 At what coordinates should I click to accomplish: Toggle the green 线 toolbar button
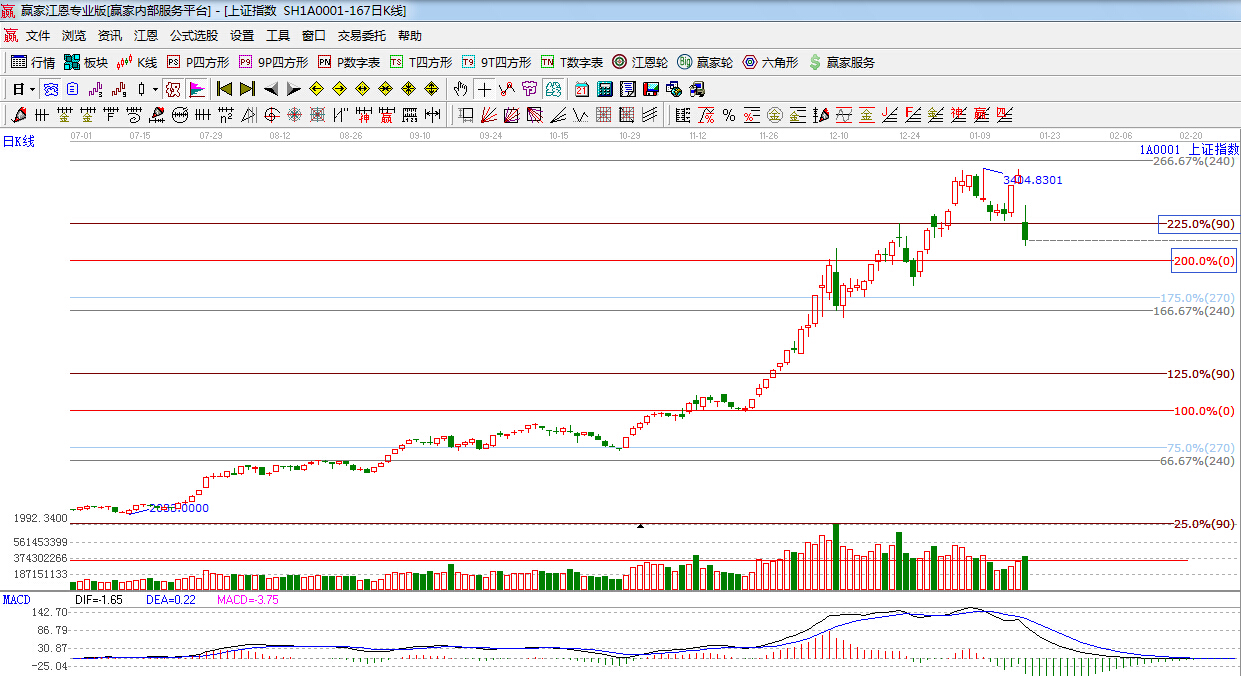[552, 89]
